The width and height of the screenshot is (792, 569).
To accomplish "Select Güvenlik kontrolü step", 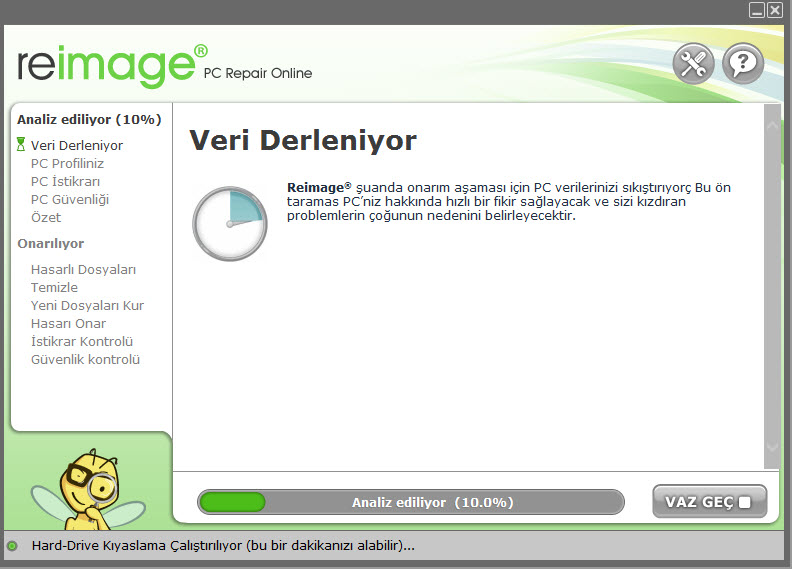I will (x=85, y=359).
